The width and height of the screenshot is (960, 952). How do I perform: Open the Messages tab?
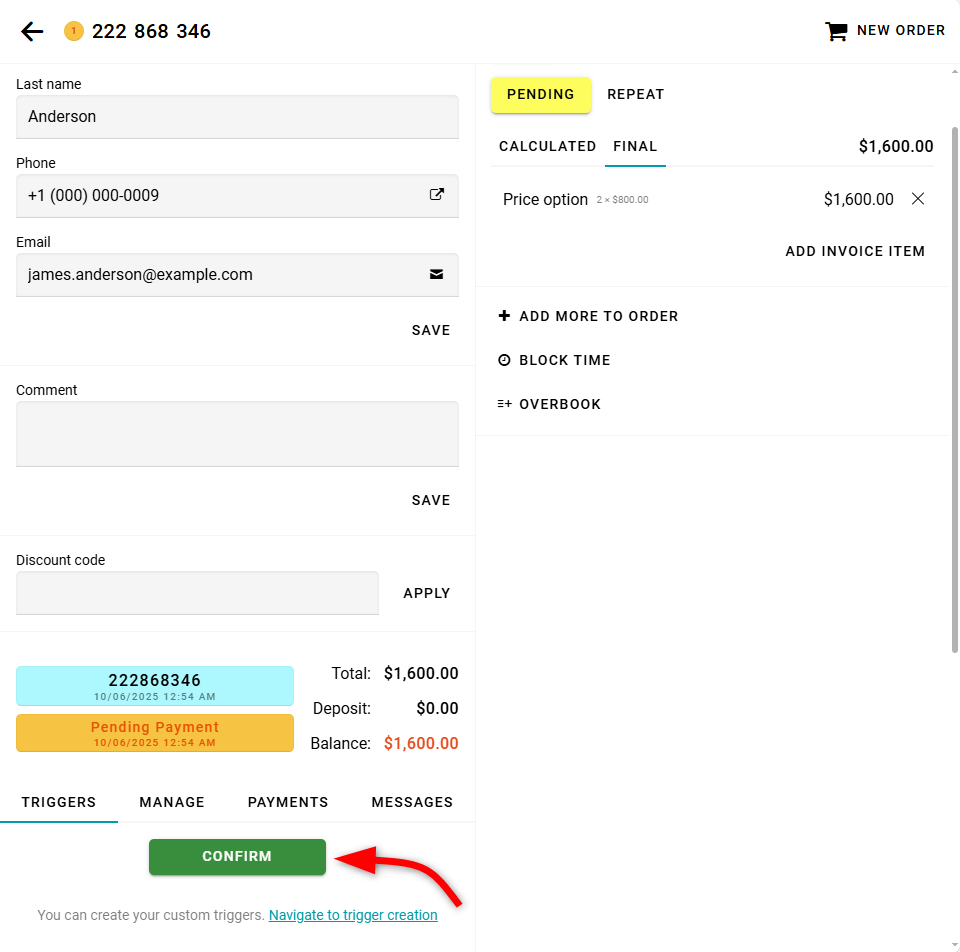412,802
